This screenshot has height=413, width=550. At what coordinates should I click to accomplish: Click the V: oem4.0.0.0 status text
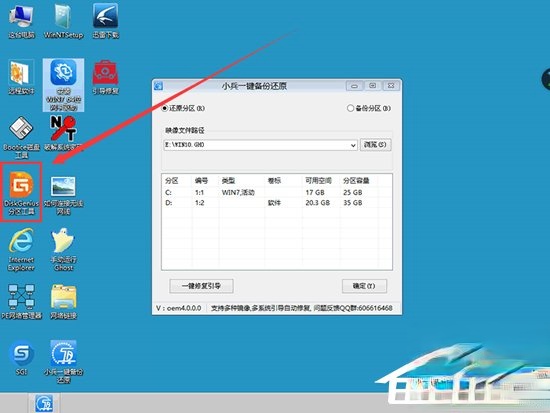pyautogui.click(x=179, y=308)
